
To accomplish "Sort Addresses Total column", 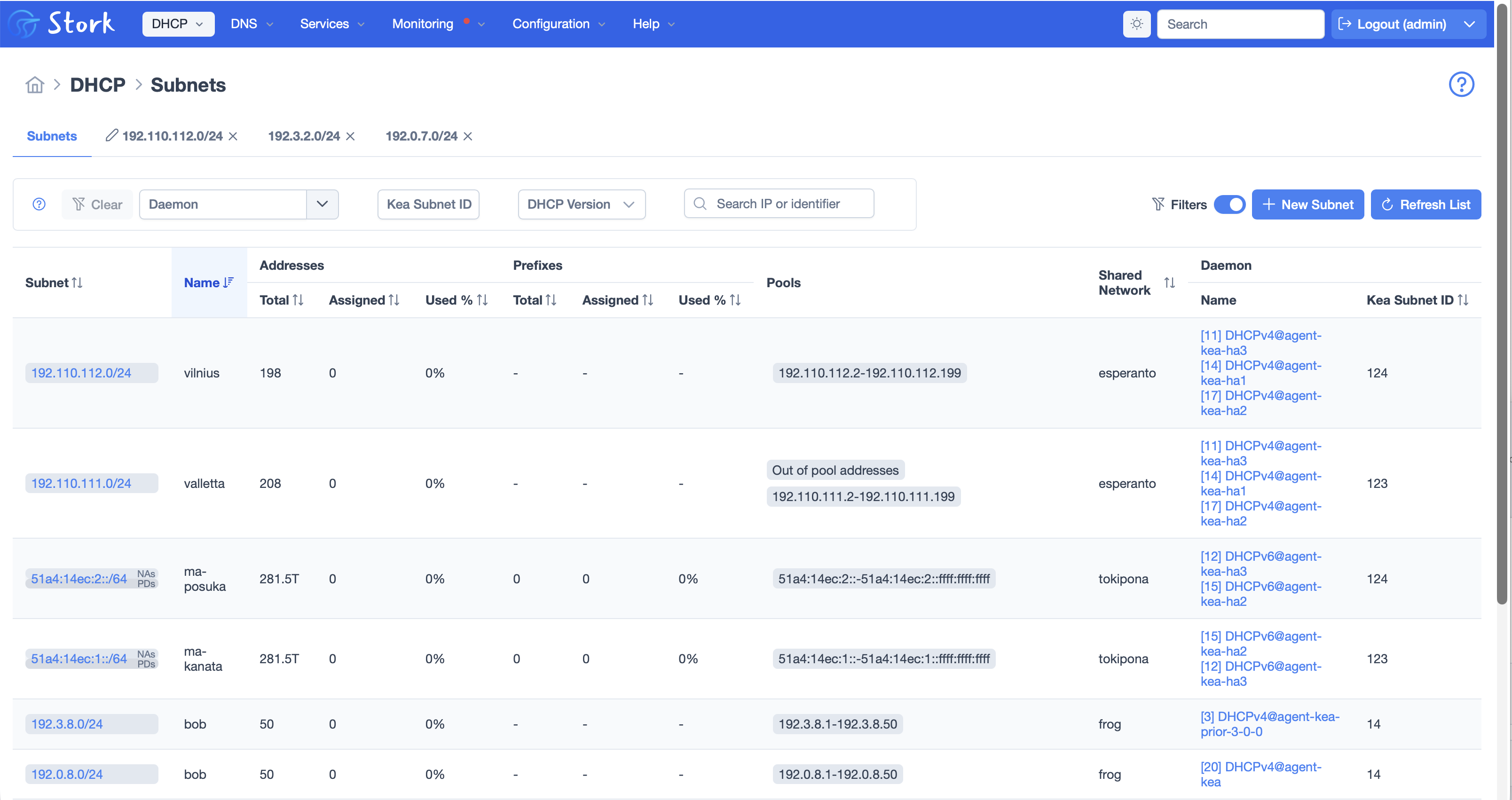I will click(298, 300).
